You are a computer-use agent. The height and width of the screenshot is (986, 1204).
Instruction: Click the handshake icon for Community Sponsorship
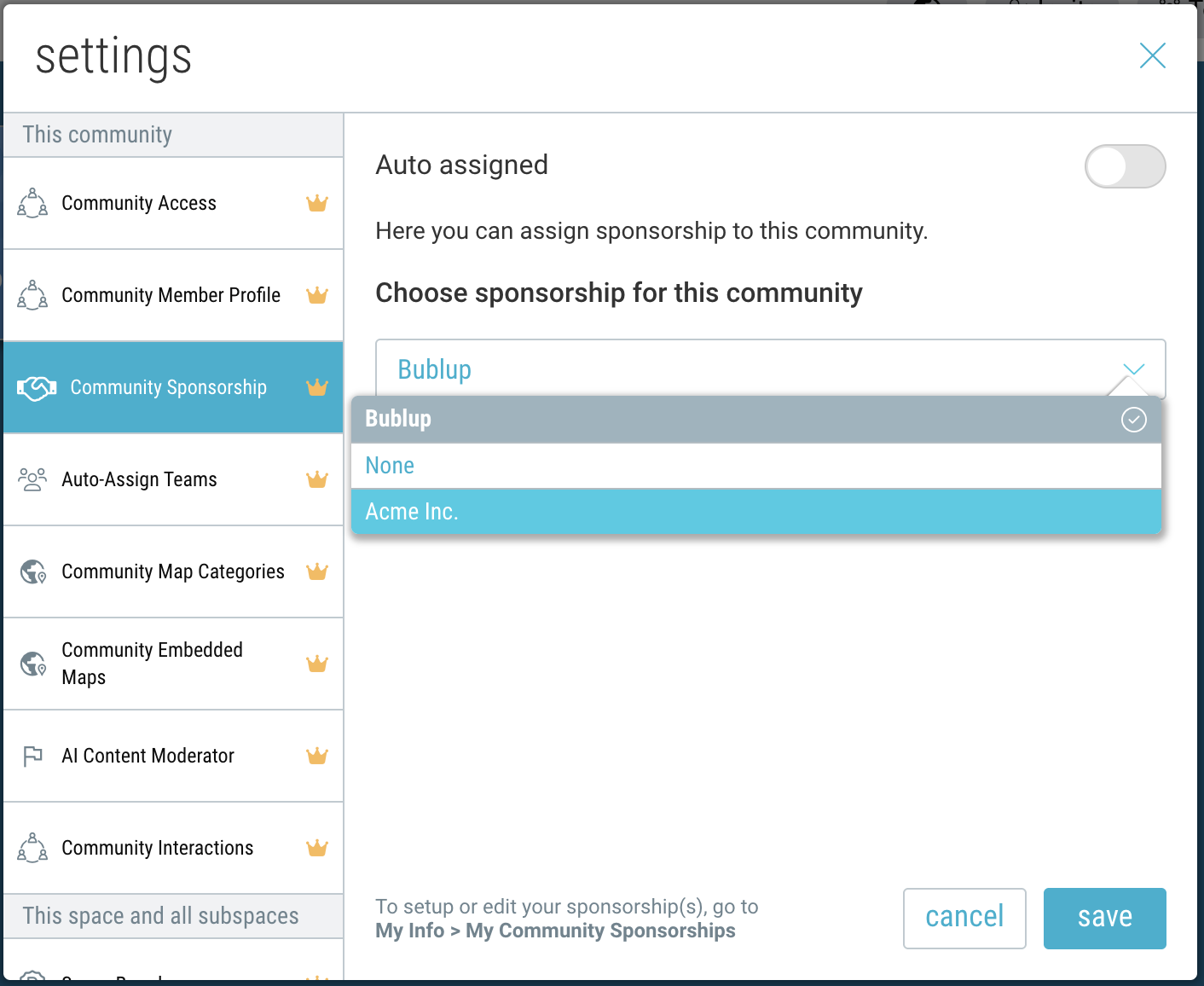(37, 388)
